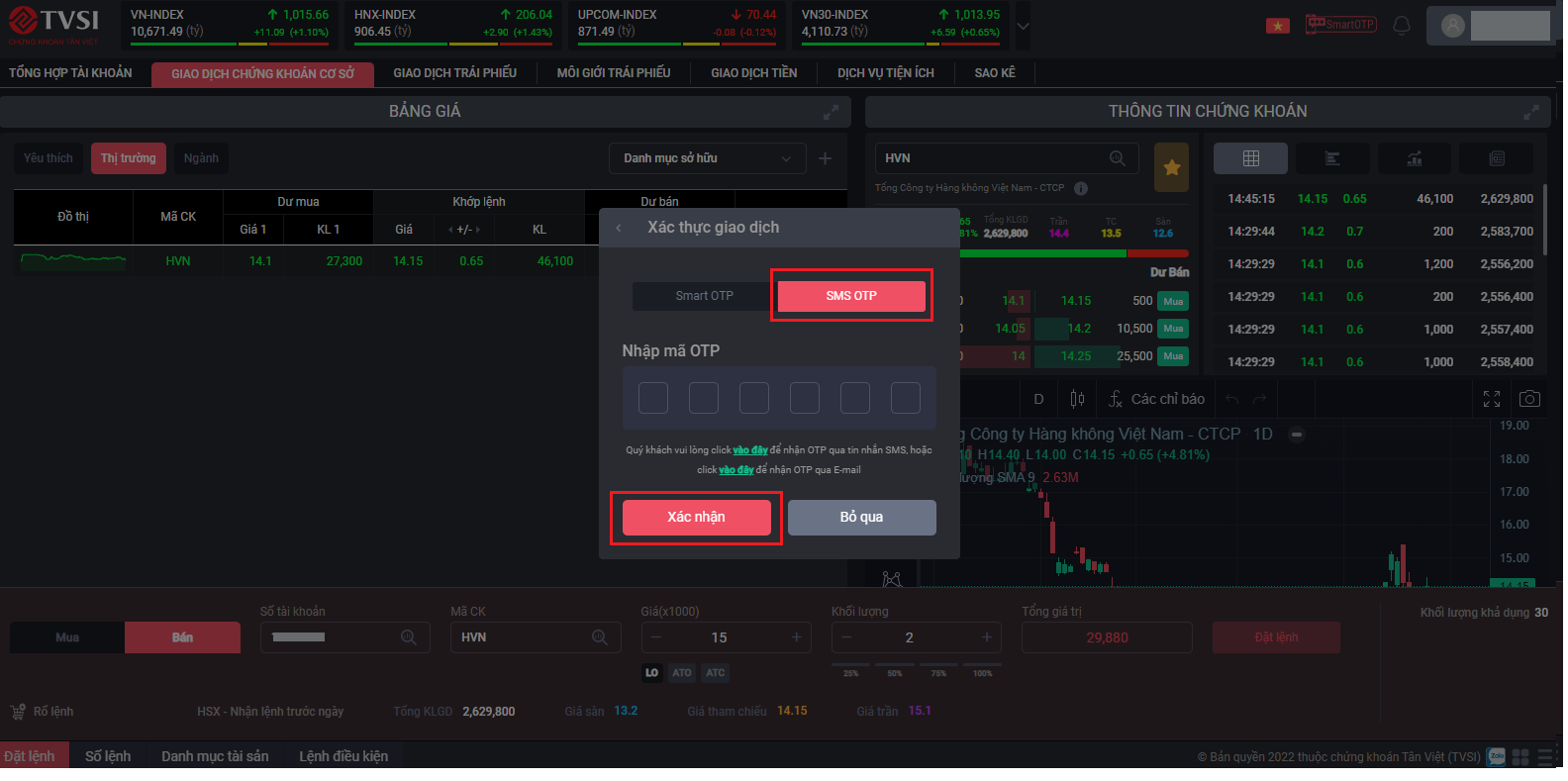Click the back arrow in verification dialog
The image size is (1568, 781).
click(x=619, y=228)
